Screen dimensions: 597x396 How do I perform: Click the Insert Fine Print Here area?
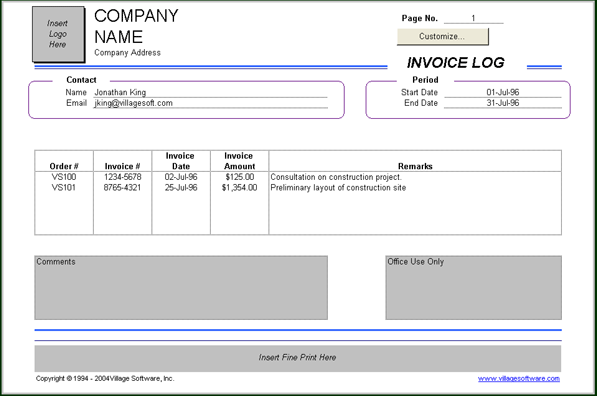[298, 358]
